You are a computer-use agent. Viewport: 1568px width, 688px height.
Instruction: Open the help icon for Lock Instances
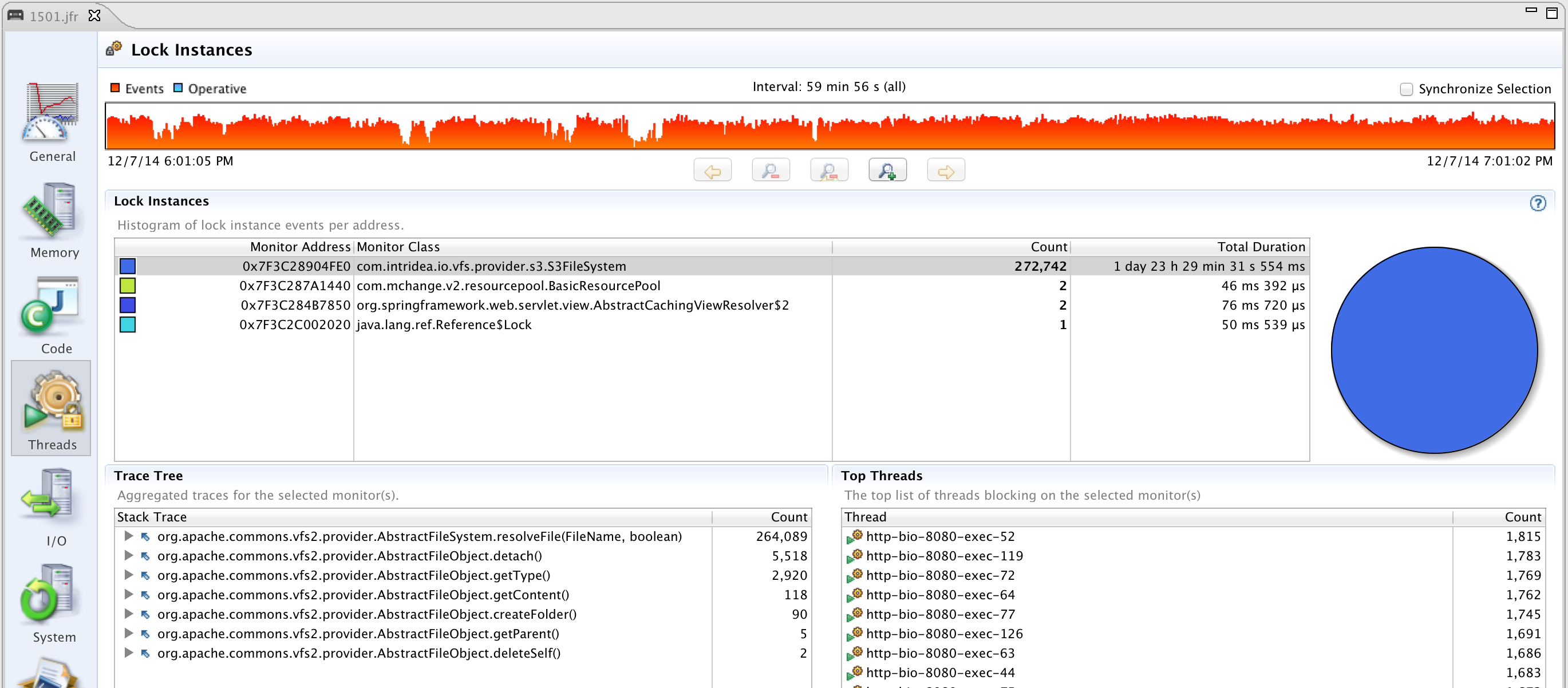pos(1538,203)
